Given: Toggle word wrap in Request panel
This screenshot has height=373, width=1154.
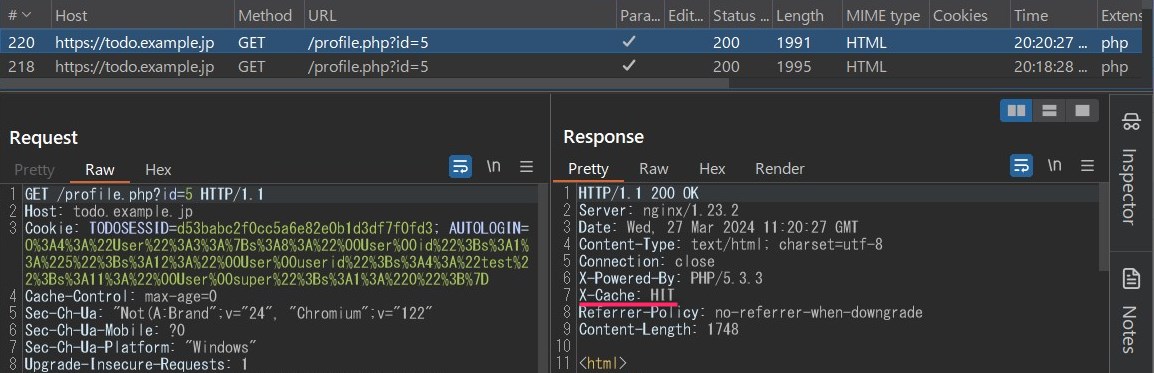Looking at the screenshot, I should [x=460, y=167].
